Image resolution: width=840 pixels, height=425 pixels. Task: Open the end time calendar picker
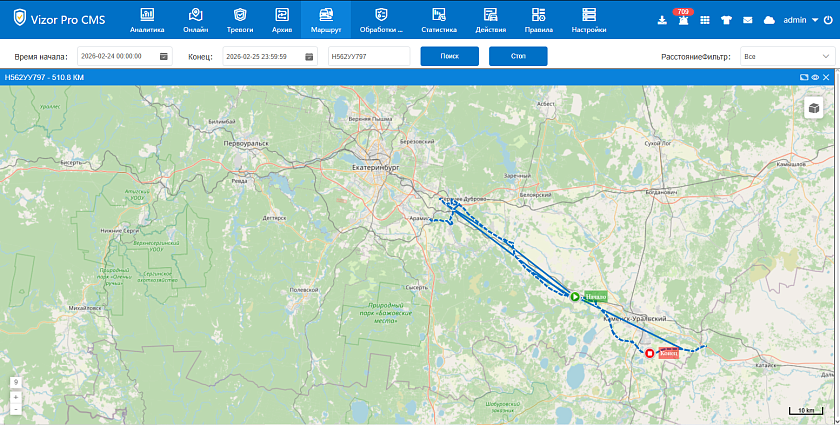click(x=307, y=56)
